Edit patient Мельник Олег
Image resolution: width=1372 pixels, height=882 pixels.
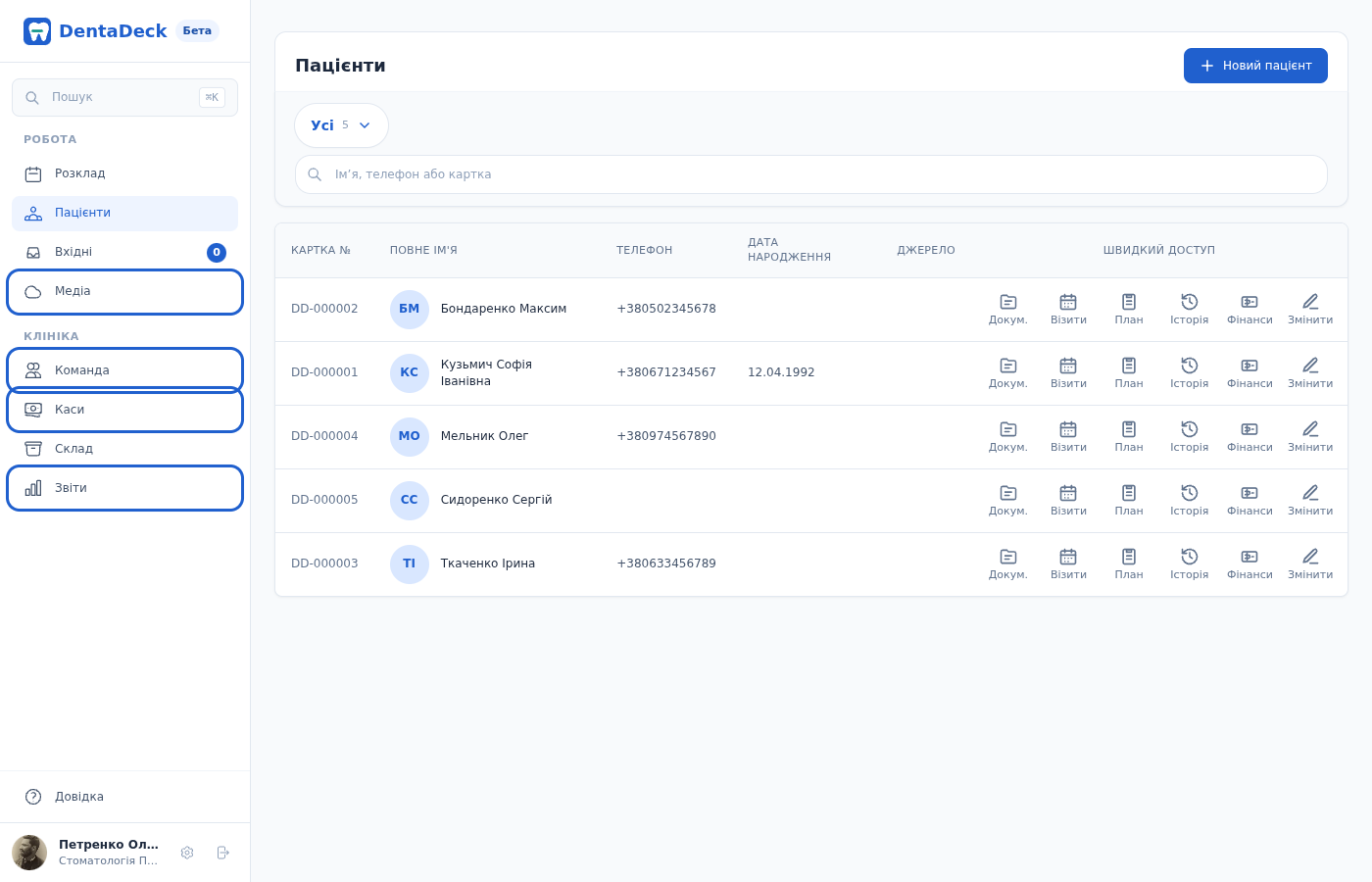point(1310,437)
